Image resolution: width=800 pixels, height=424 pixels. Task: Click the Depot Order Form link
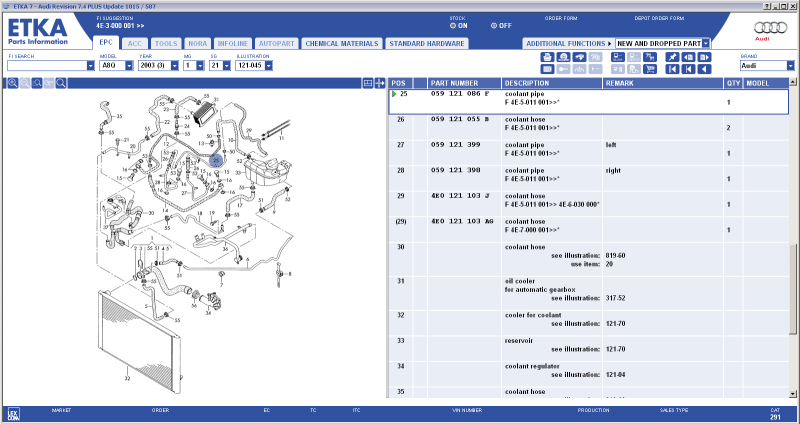(659, 18)
